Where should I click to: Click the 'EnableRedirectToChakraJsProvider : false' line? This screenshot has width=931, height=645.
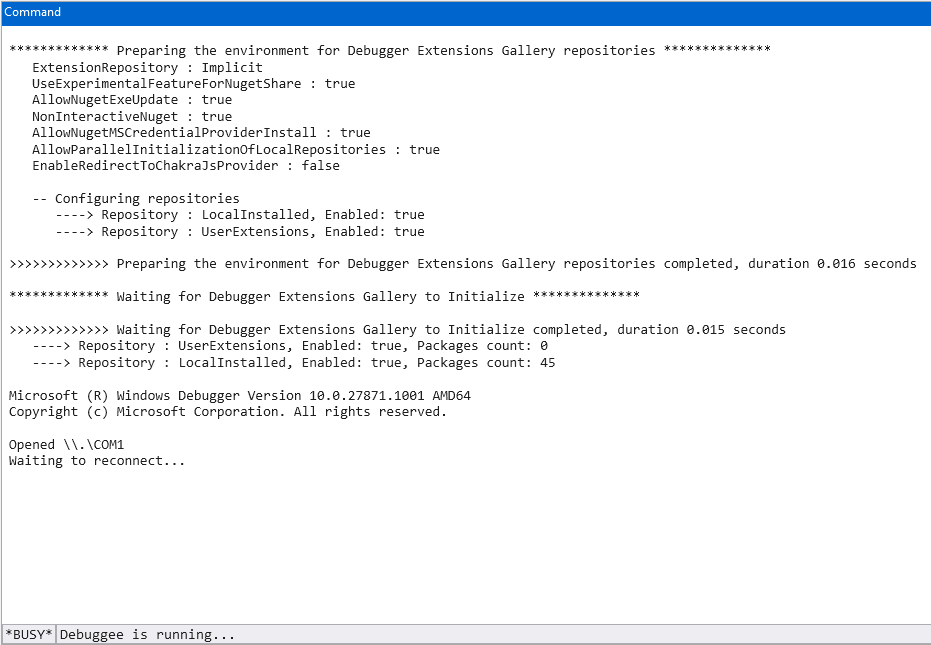pos(185,166)
